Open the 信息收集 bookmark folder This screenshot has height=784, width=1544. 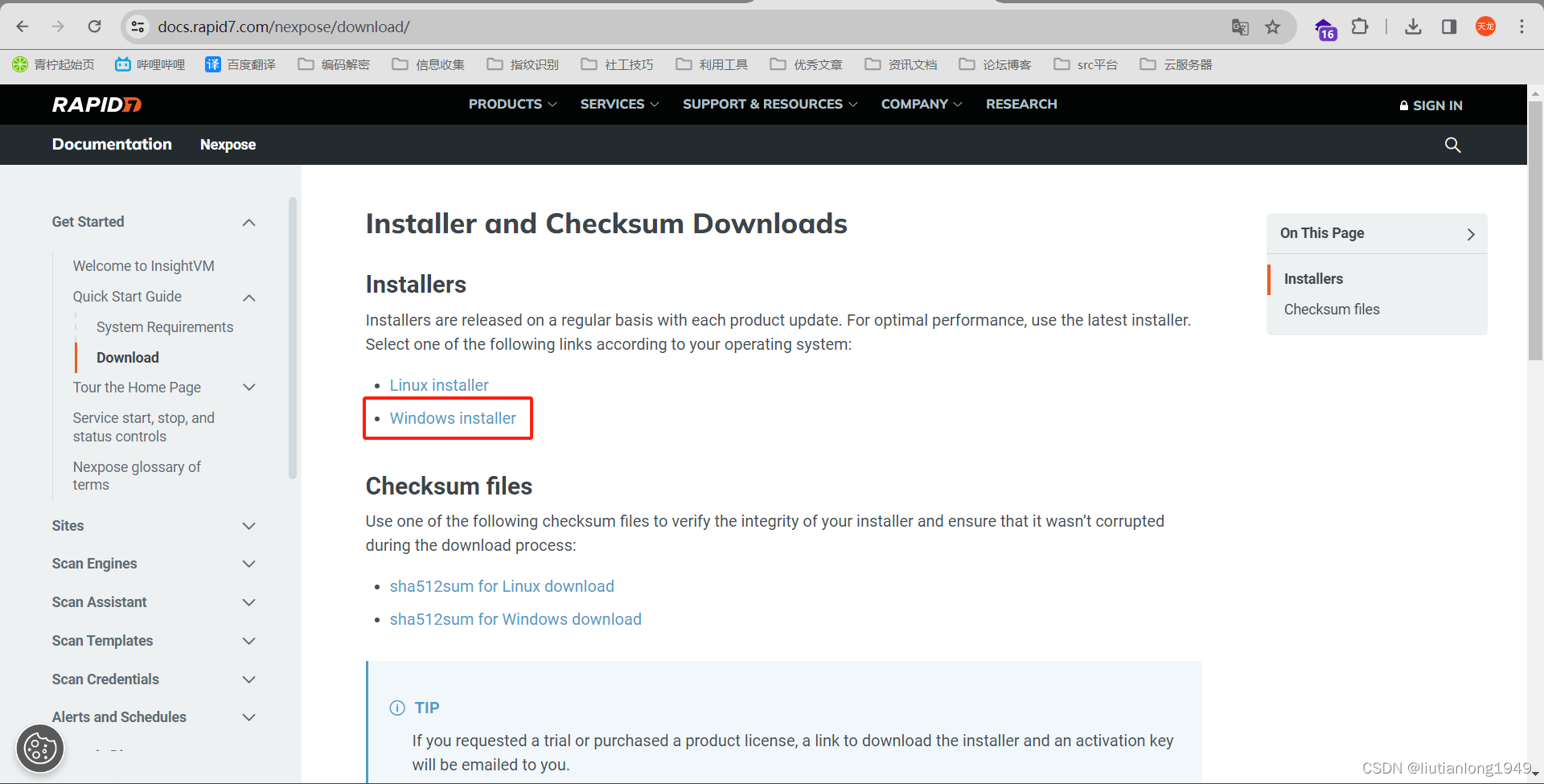point(429,64)
